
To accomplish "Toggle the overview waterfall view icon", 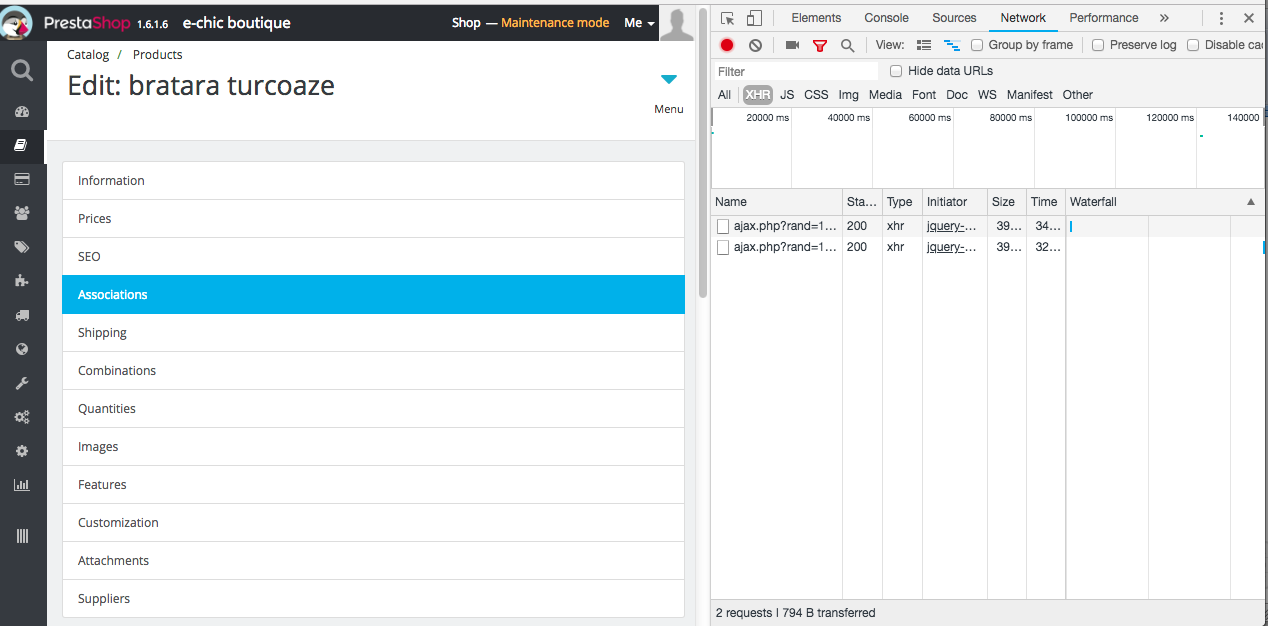I will pyautogui.click(x=952, y=45).
